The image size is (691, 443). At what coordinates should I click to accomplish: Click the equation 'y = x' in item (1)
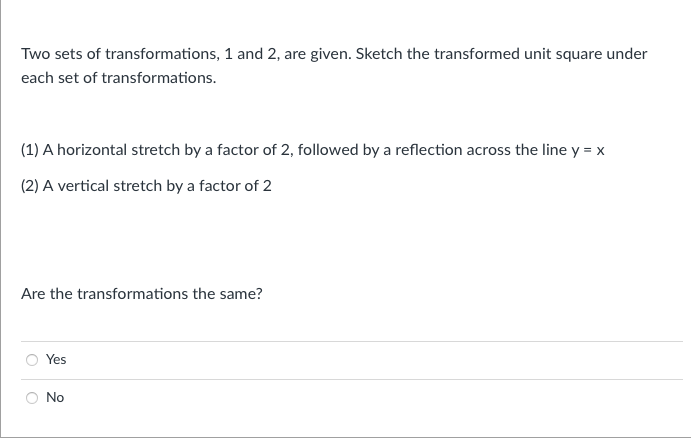point(588,151)
